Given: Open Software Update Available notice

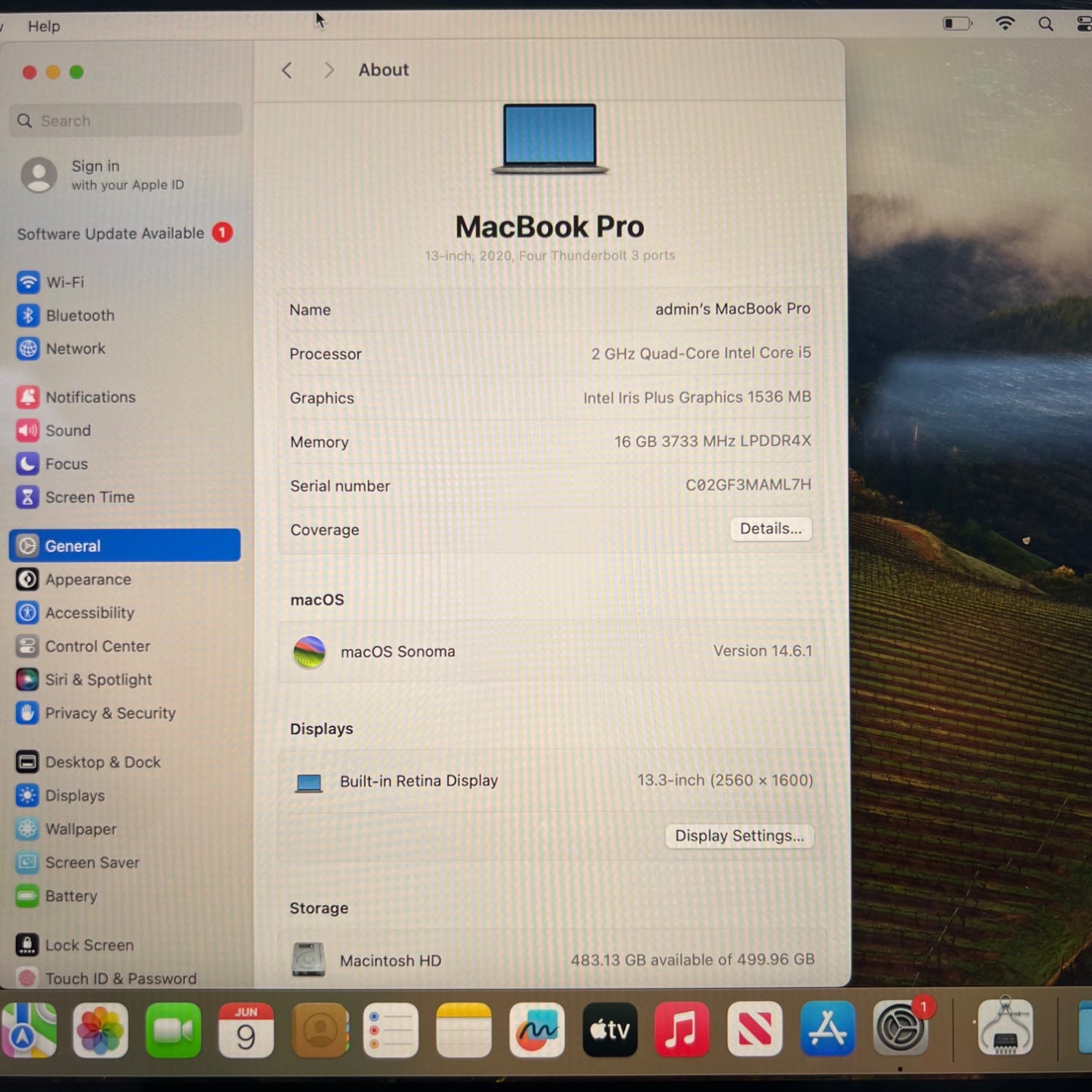Looking at the screenshot, I should (124, 233).
